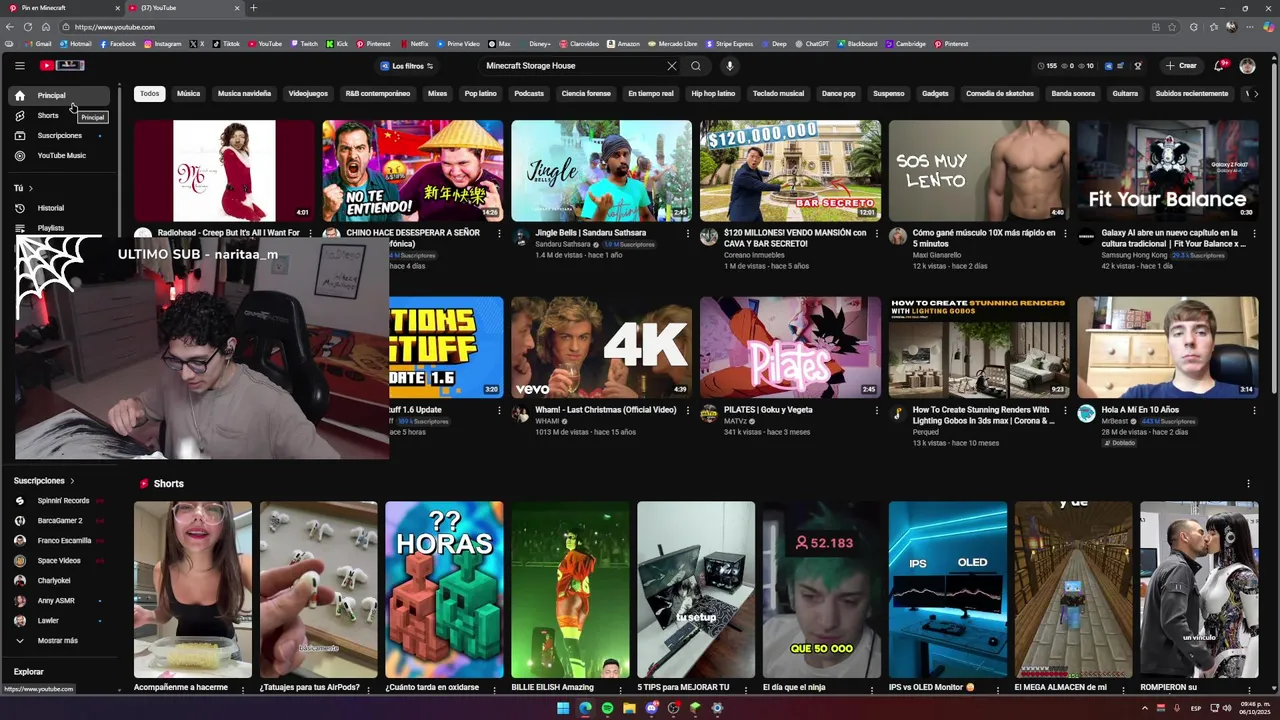Click the YouTube logo in header
The image size is (1280, 720).
[x=62, y=66]
